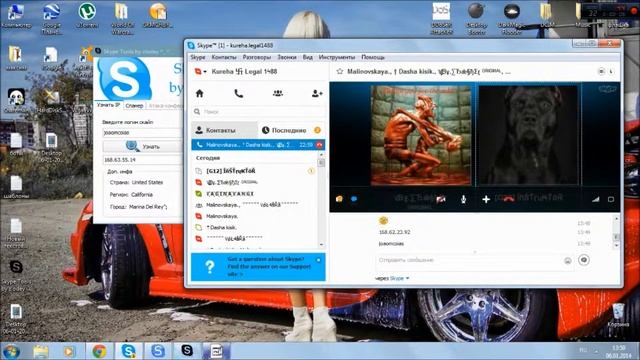Open Chrome from the taskbar
This screenshot has height=360, width=640.
tap(99, 351)
